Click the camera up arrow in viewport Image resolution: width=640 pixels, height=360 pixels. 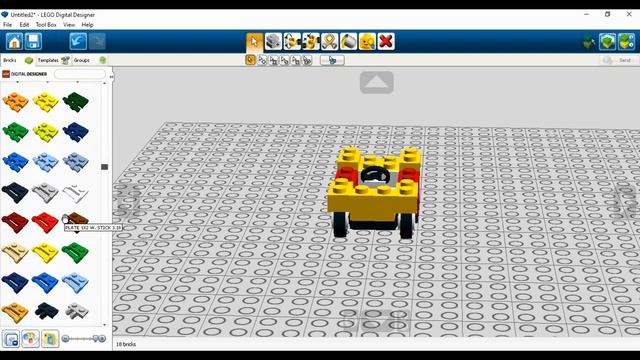(x=377, y=82)
